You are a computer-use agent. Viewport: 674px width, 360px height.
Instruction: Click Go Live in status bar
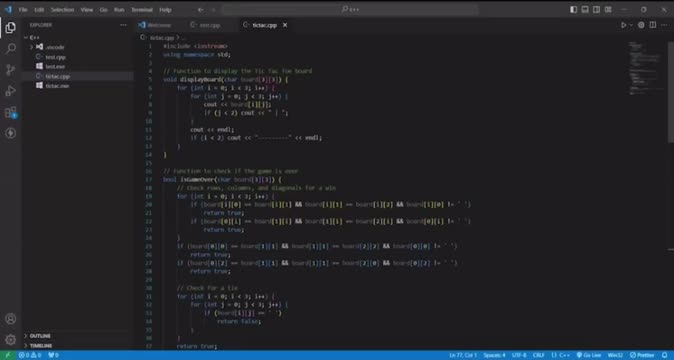[x=589, y=355]
